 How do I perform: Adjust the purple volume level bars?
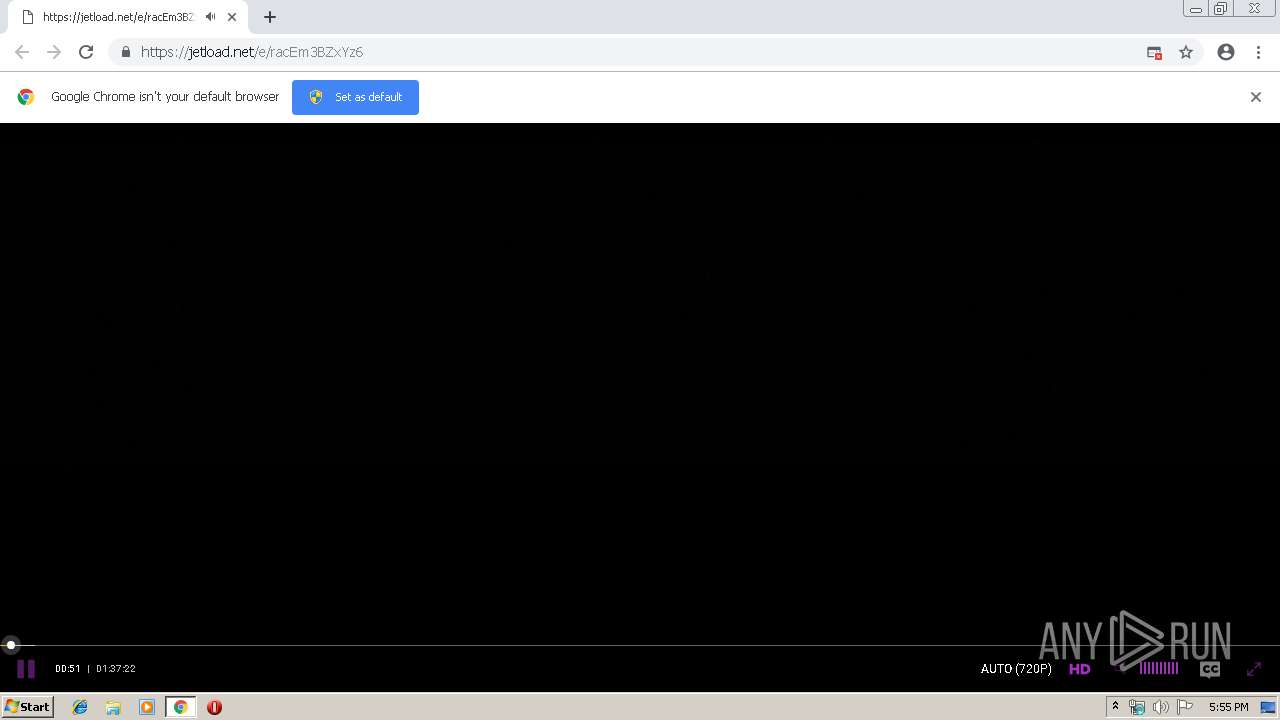point(1159,668)
